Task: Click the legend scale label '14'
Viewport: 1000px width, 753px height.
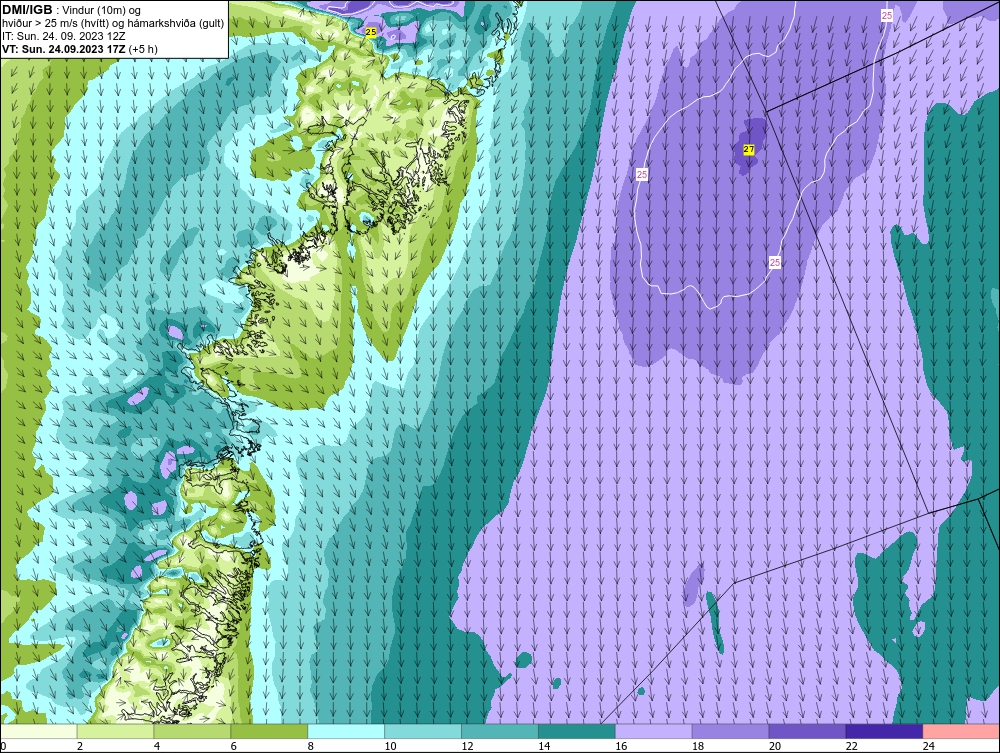Action: click(544, 746)
